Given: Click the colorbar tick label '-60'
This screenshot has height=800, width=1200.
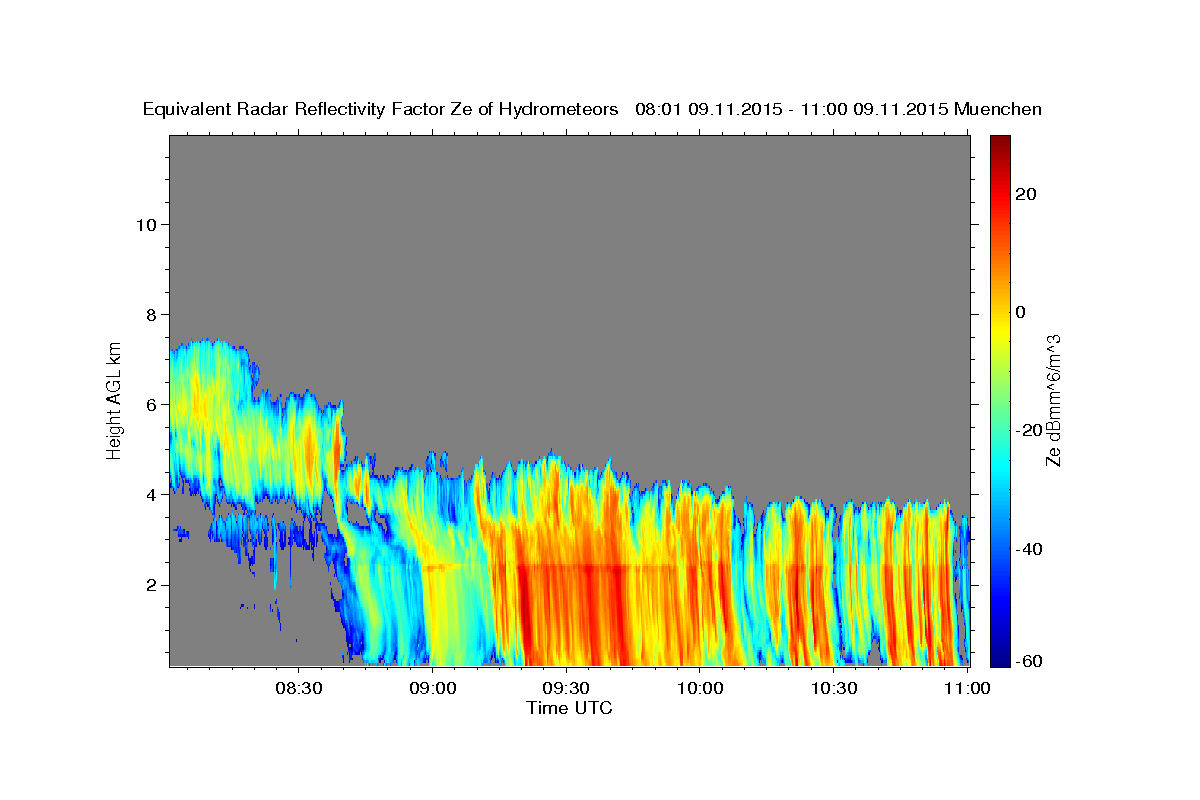Looking at the screenshot, I should [1029, 661].
